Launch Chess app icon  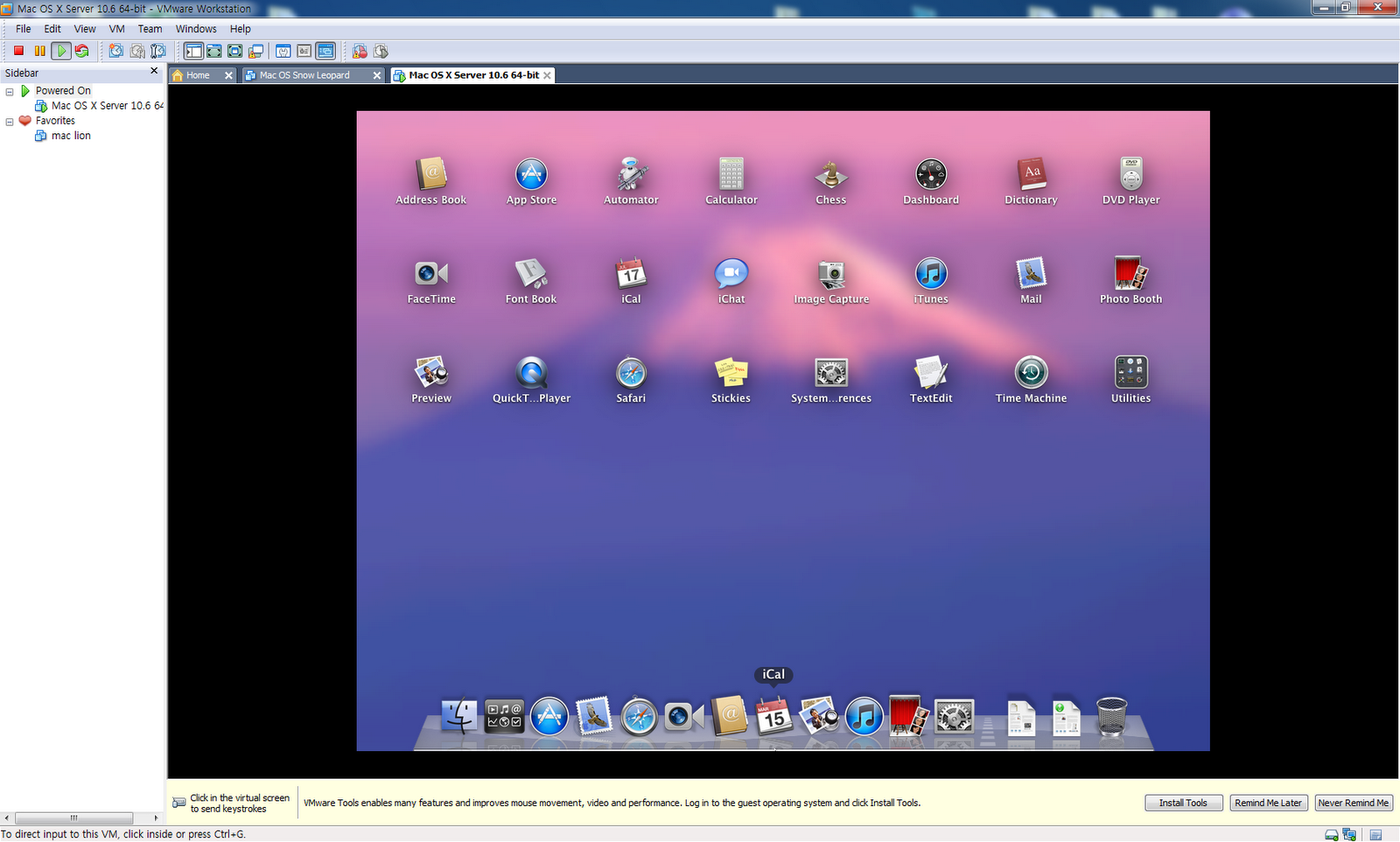point(831,180)
